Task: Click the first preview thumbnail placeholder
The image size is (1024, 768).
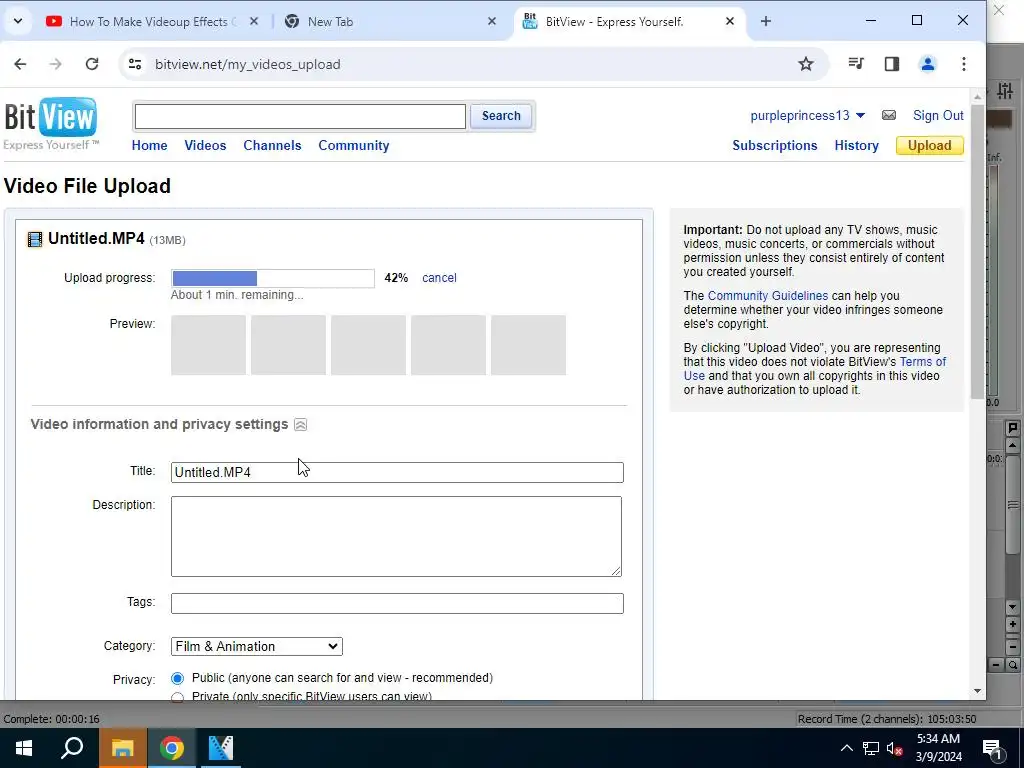Action: point(208,345)
